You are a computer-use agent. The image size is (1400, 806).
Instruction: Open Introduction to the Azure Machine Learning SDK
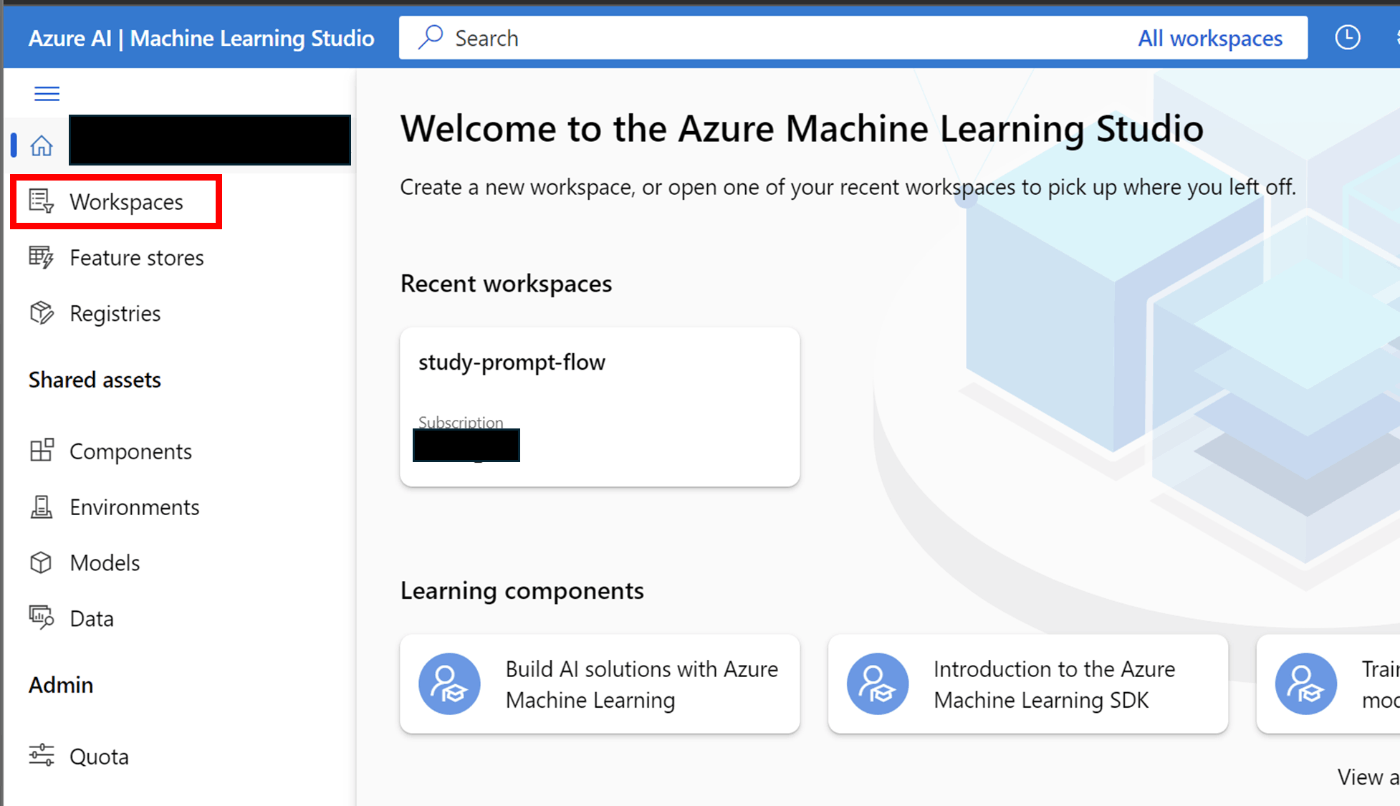(x=1028, y=684)
